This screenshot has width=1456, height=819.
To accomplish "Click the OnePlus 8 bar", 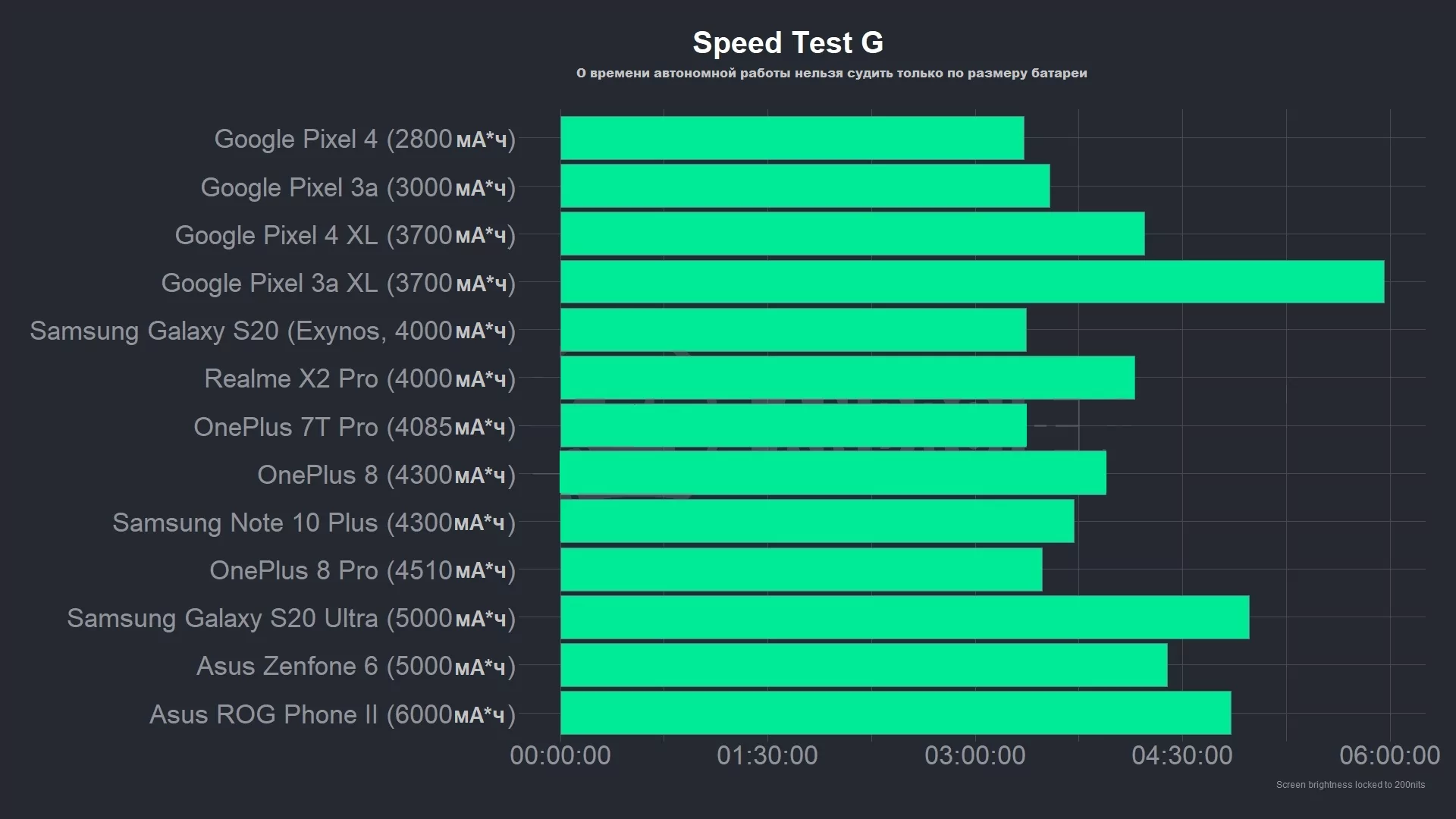I will click(833, 472).
